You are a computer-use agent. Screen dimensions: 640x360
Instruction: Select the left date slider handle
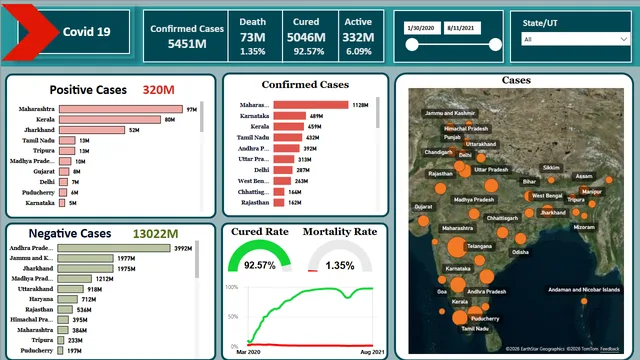[x=412, y=44]
